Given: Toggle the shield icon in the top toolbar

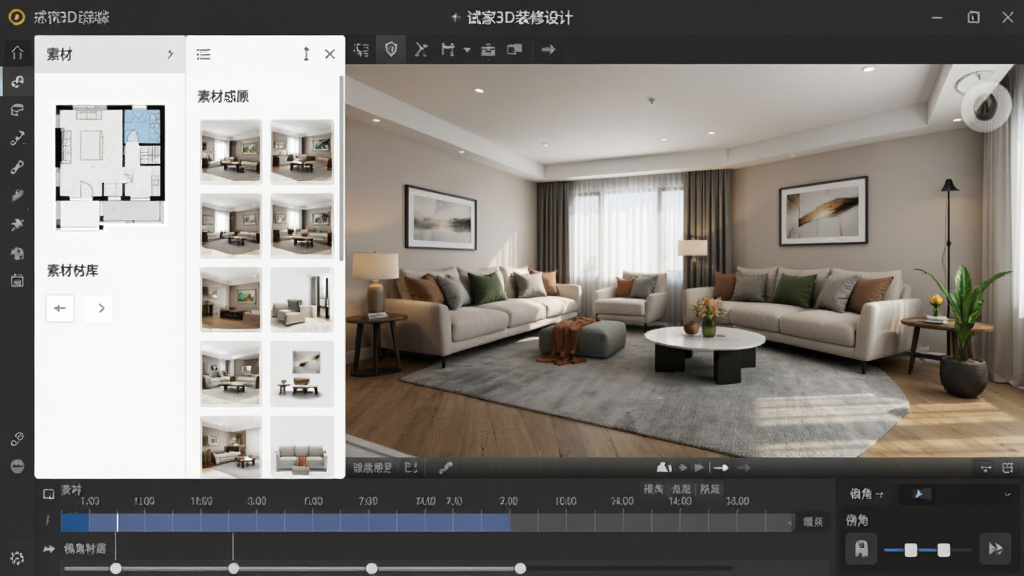Looking at the screenshot, I should coord(391,50).
